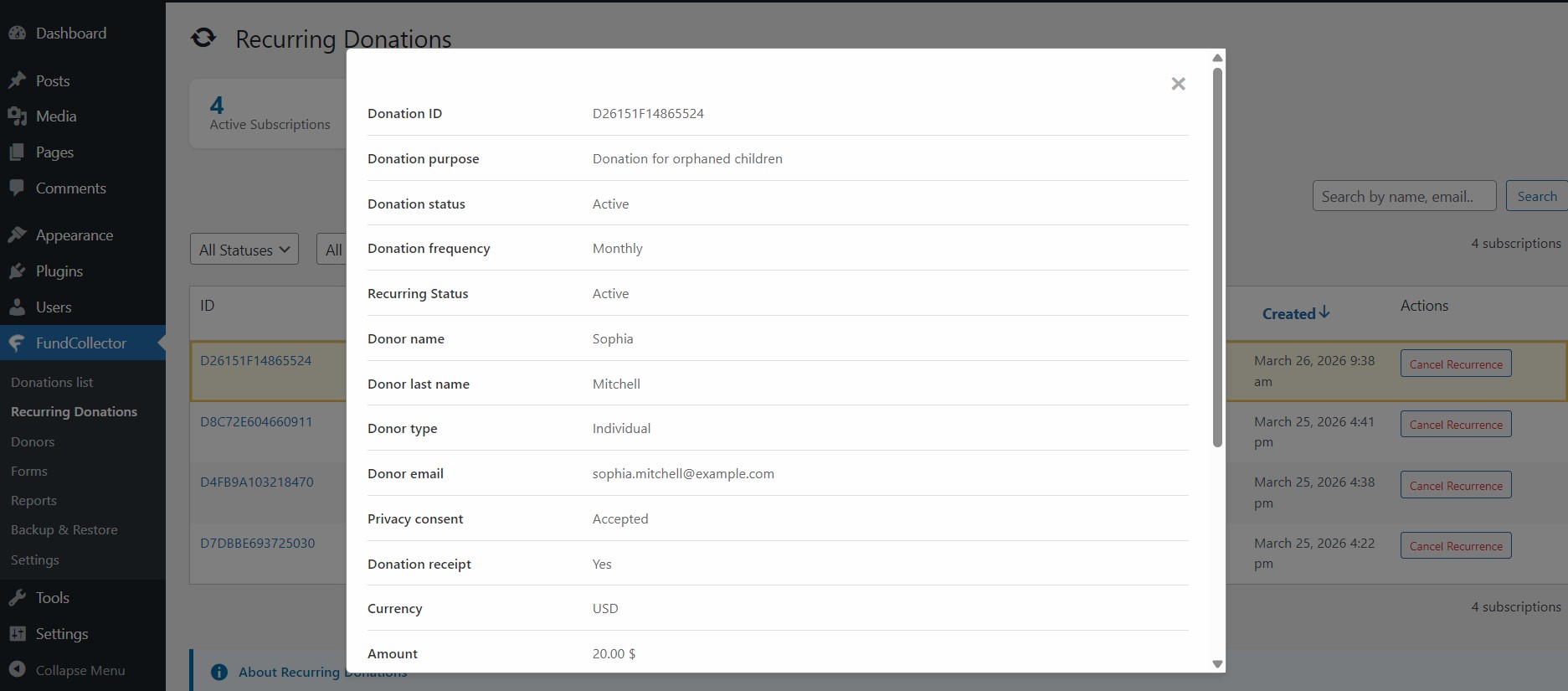
Task: Click the modal vertical scrollbar thumb
Action: coord(1217,258)
